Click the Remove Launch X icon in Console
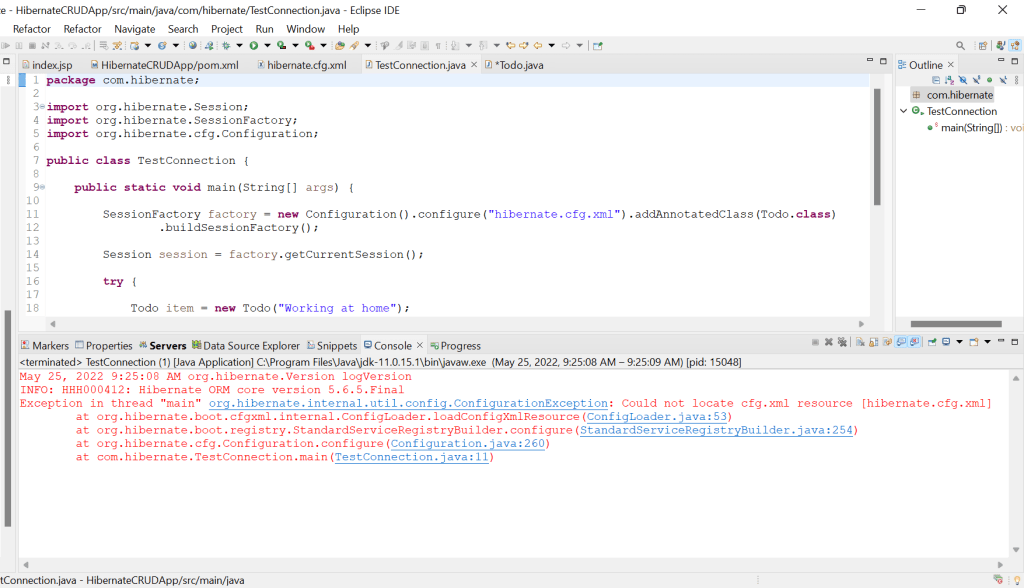 pyautogui.click(x=829, y=342)
